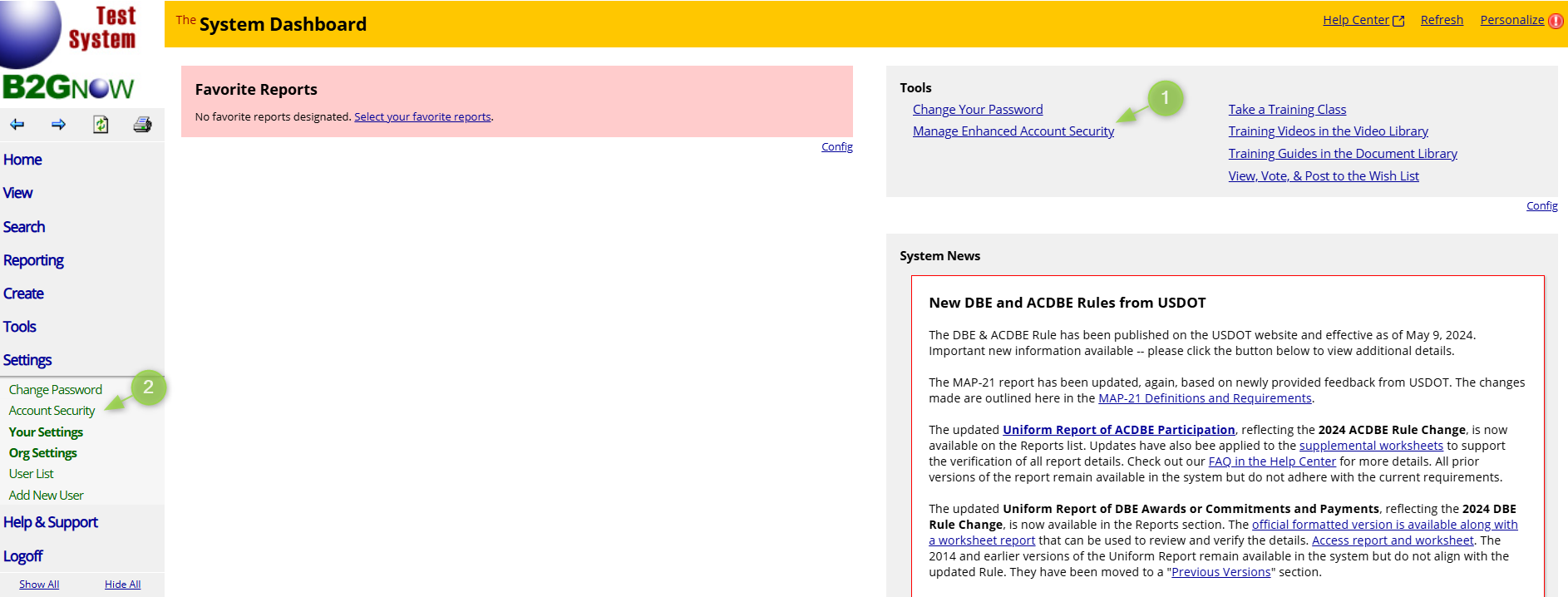Open Uniform Report of ACDBE Participation link
Viewport: 1568px width, 597px height.
click(x=1118, y=430)
